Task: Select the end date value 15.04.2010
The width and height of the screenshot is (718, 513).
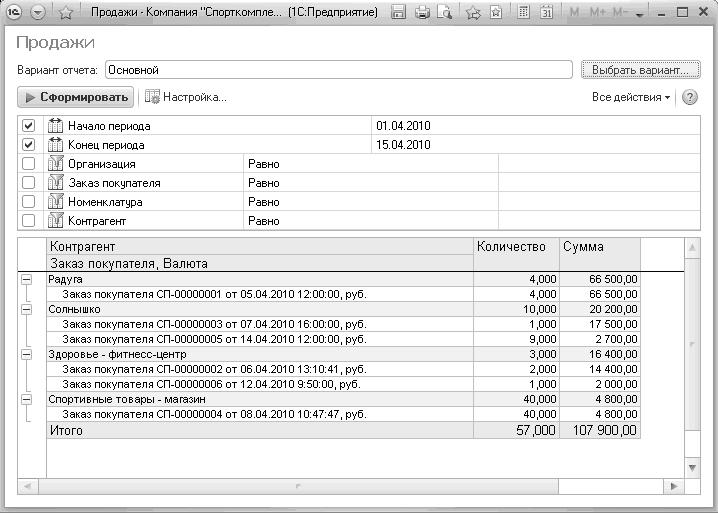Action: [x=403, y=145]
